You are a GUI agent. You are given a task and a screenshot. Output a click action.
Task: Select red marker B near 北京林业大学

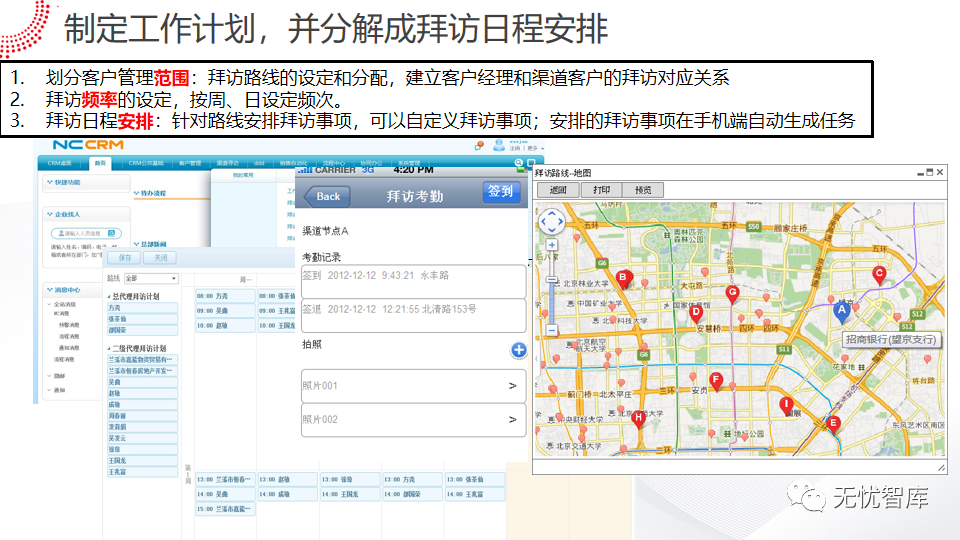[x=623, y=279]
